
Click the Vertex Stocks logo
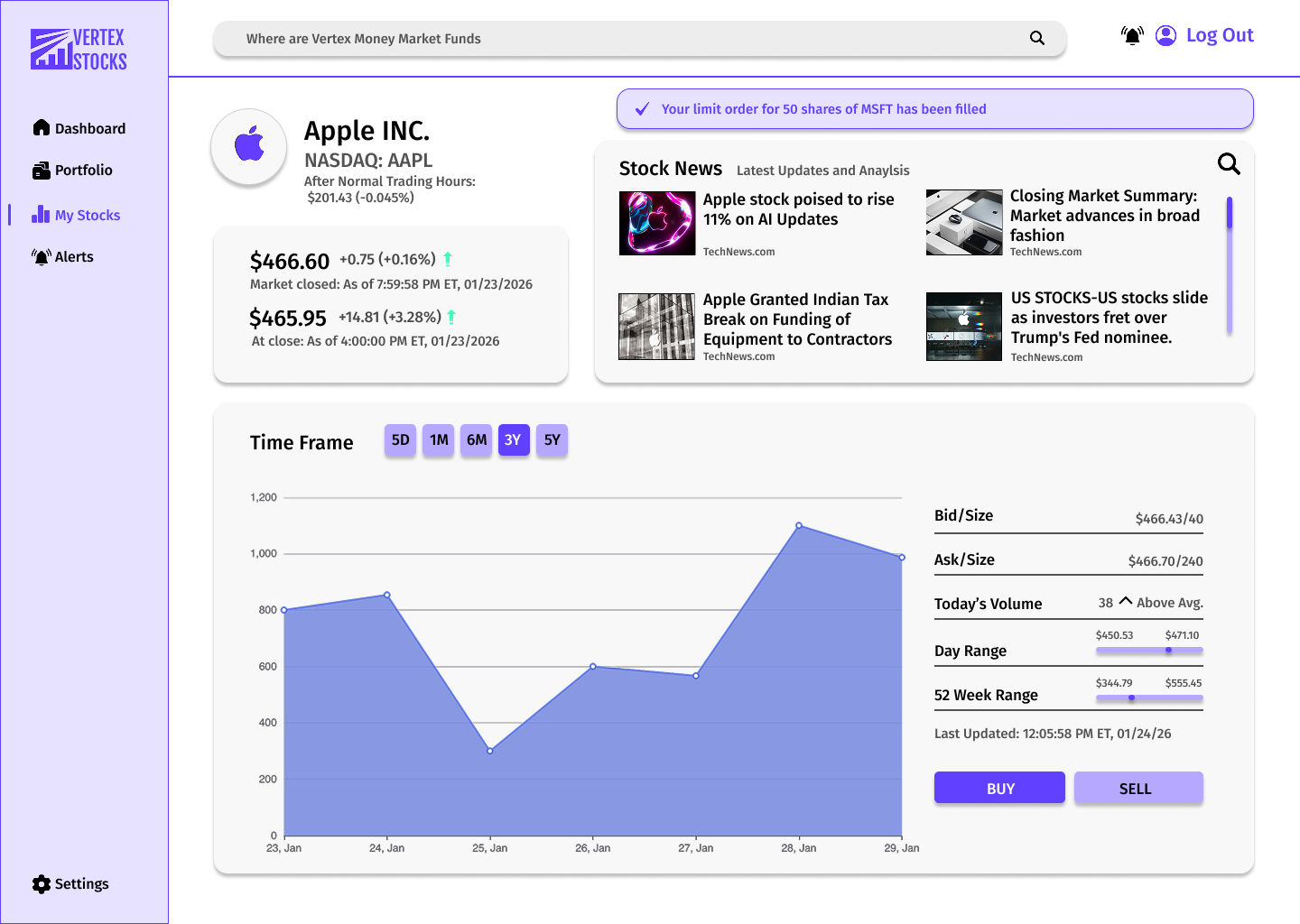coord(79,50)
